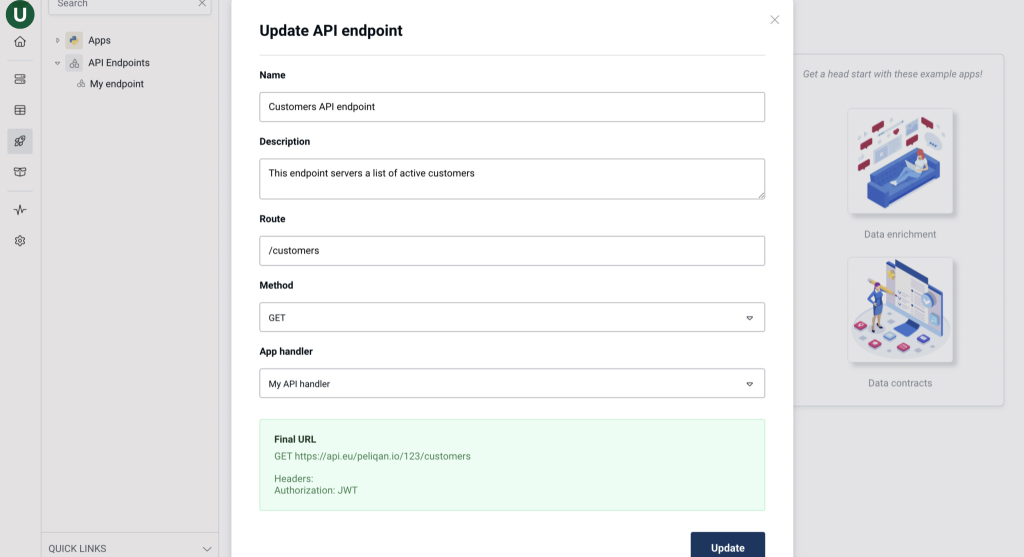Open the settings gear icon in the sidebar
Image resolution: width=1024 pixels, height=557 pixels.
20,241
